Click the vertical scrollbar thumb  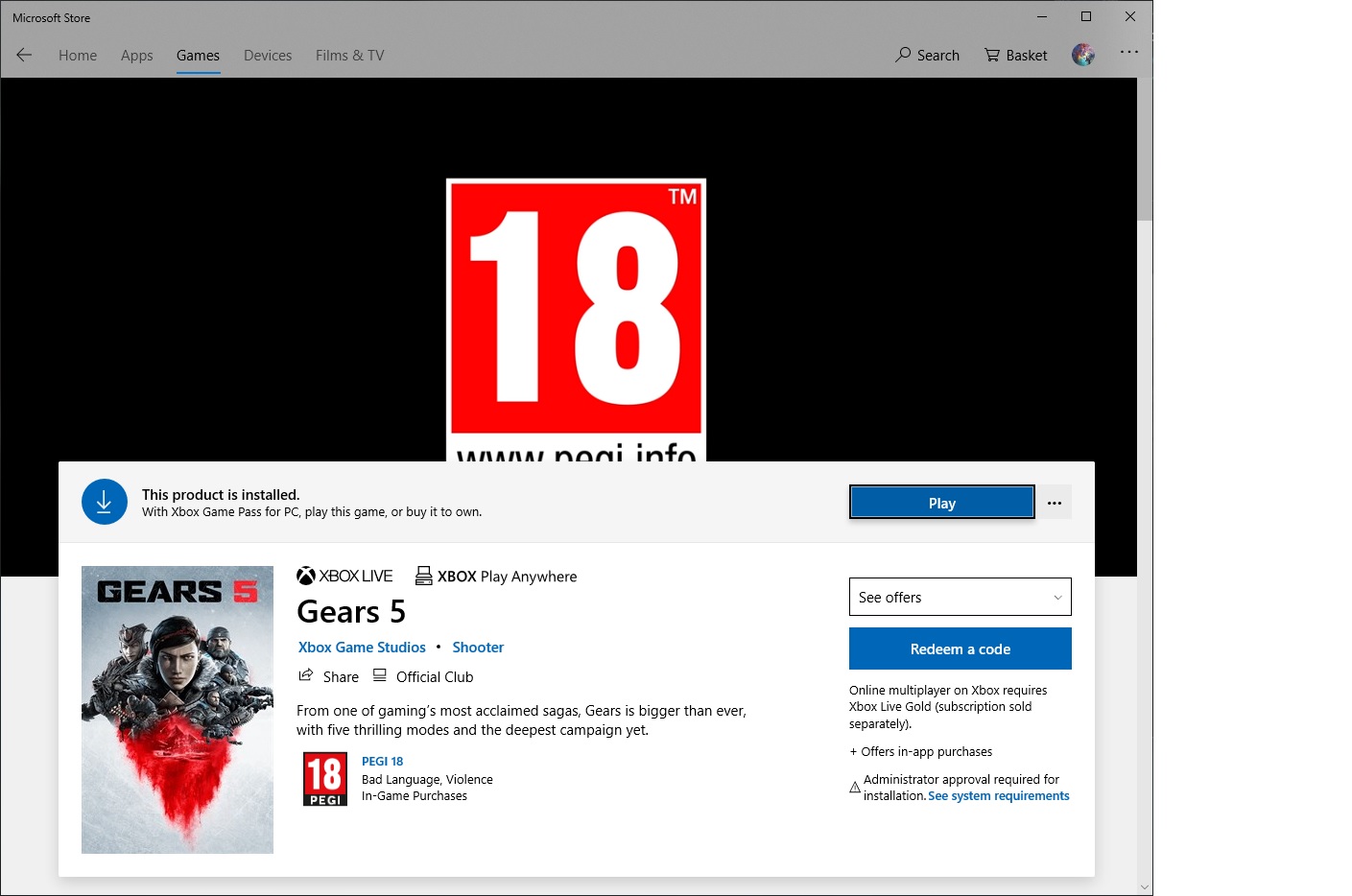coord(1145,149)
